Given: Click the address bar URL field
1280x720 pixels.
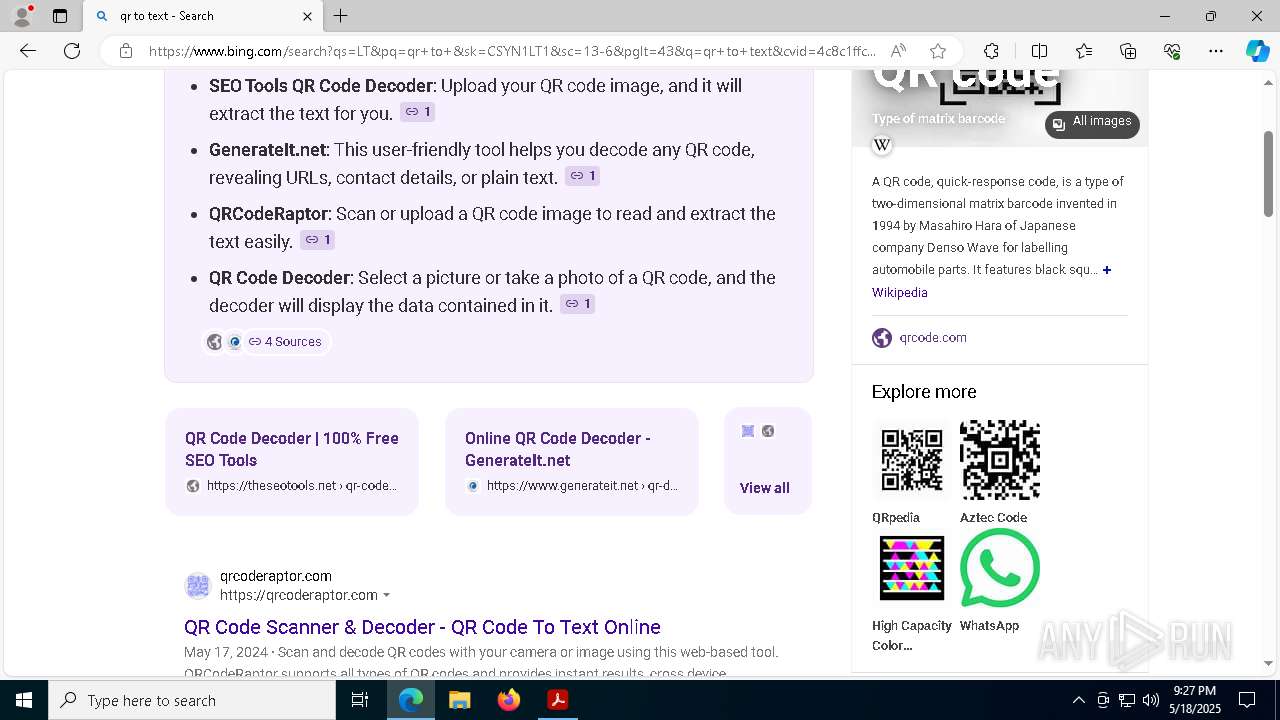Looking at the screenshot, I should click(x=512, y=51).
